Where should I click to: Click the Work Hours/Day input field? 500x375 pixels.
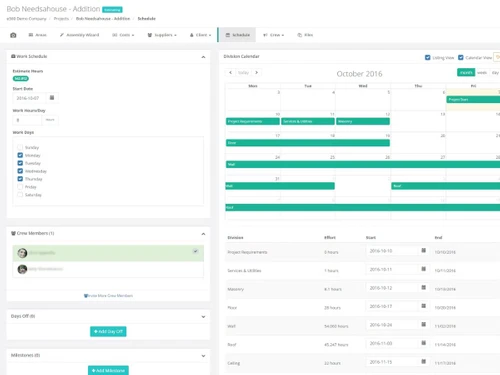click(x=27, y=120)
